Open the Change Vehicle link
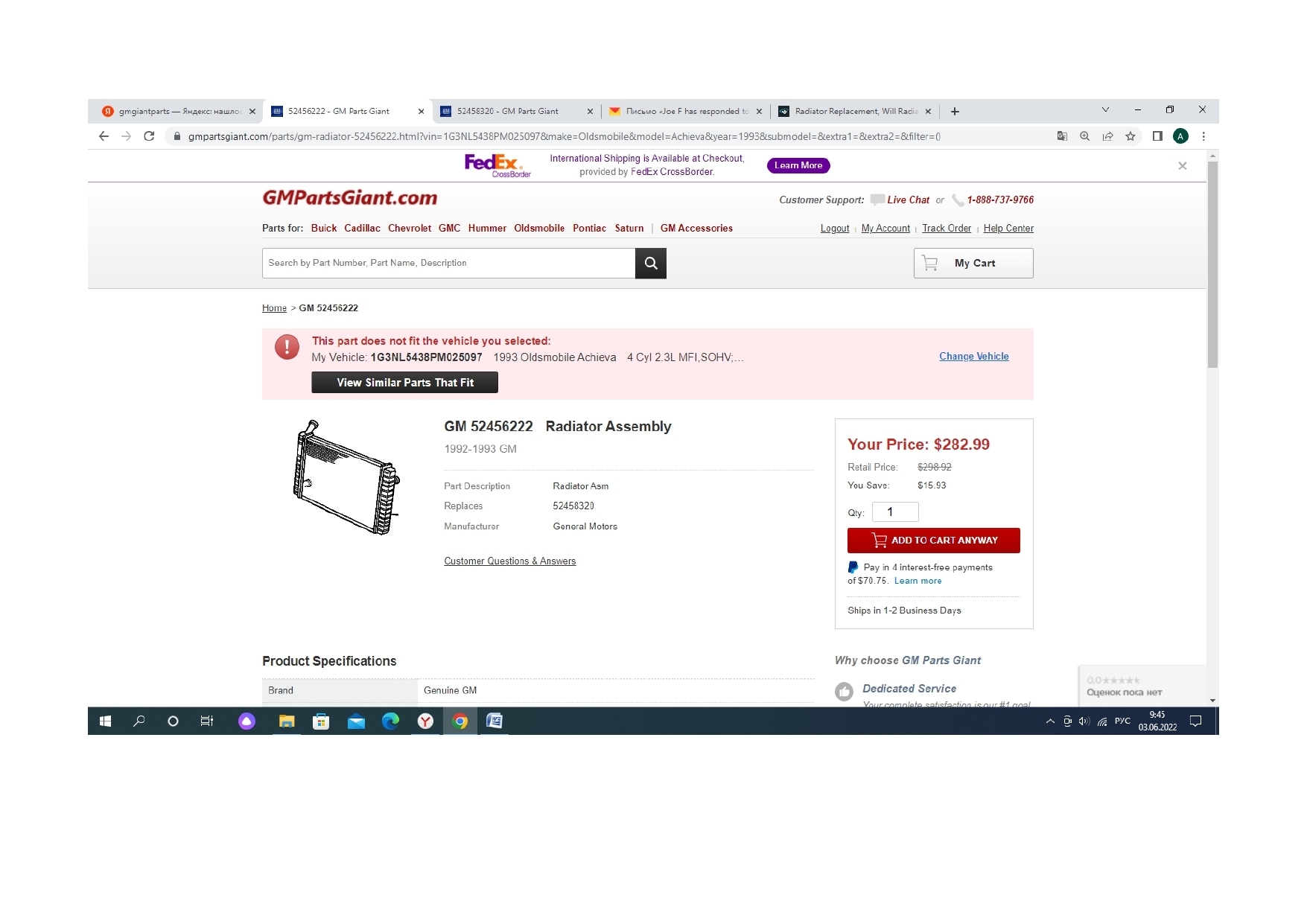Viewport: 1307px width, 924px height. [973, 357]
